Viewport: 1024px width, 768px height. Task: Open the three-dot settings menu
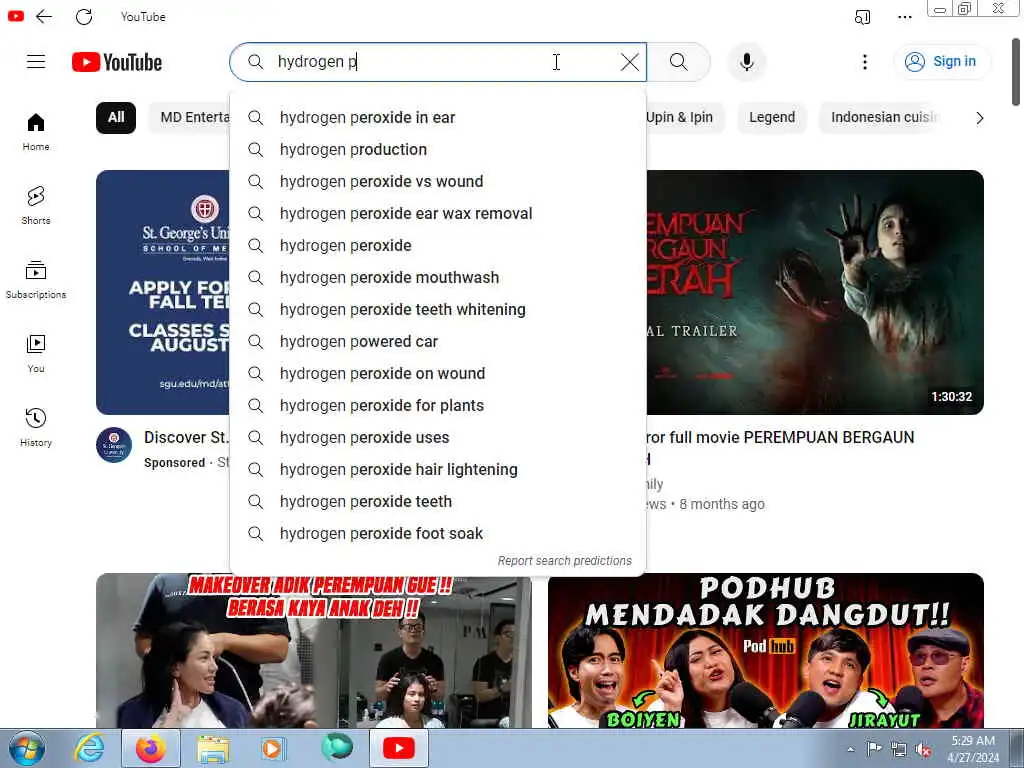(865, 62)
